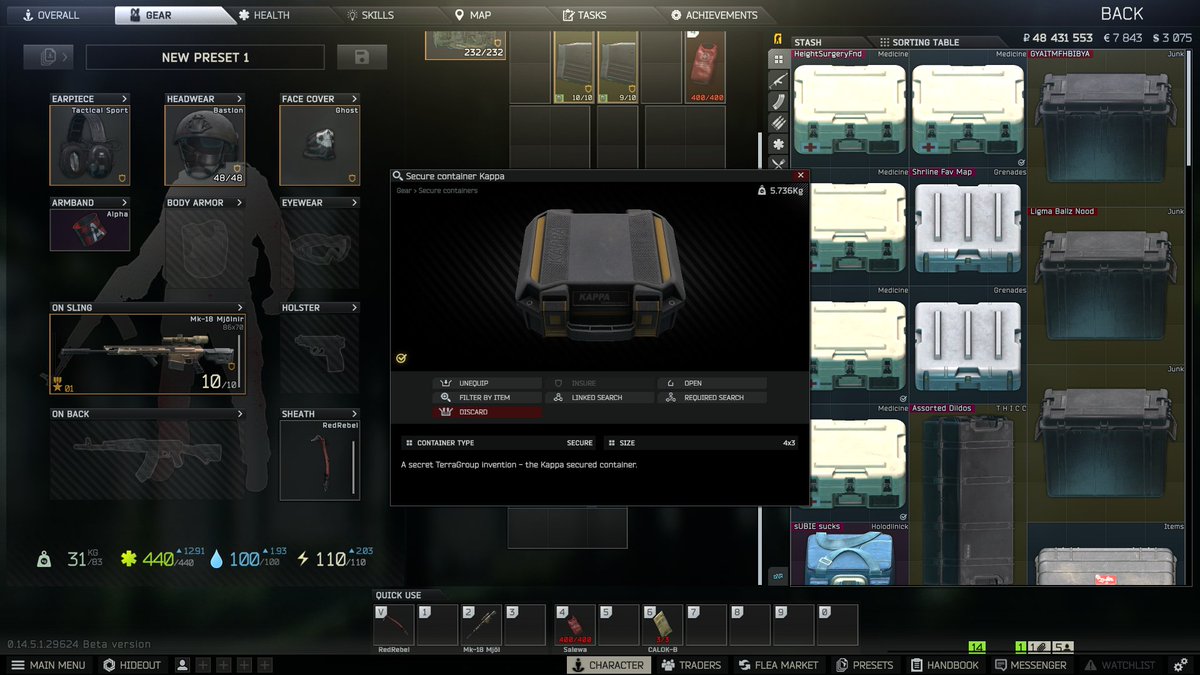
Task: Select the RedRebel item in sheath slot
Action: tap(320, 460)
